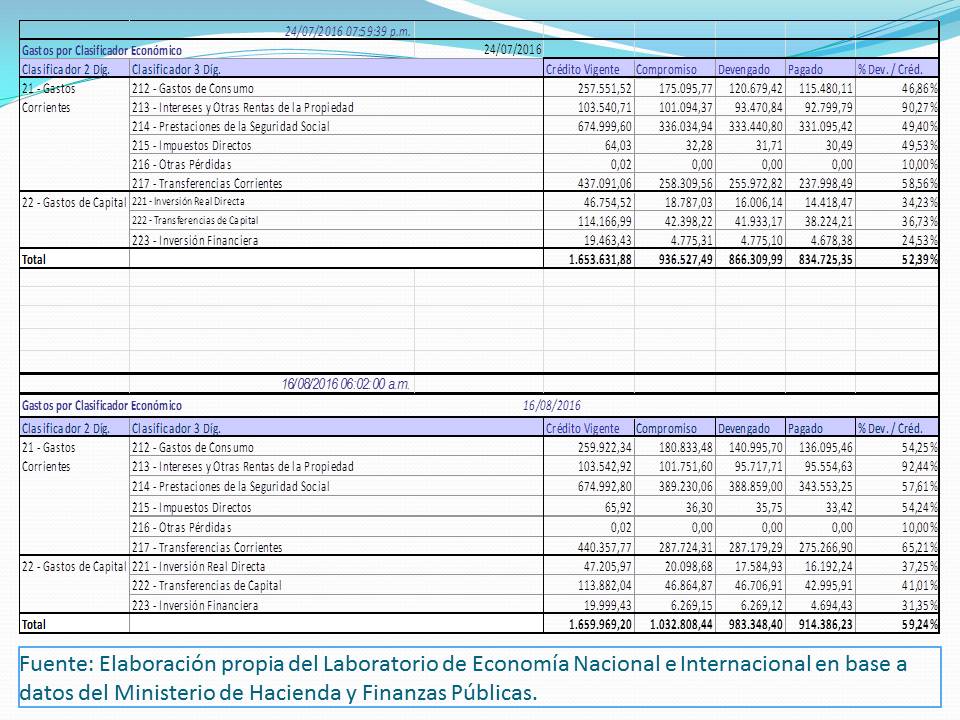The height and width of the screenshot is (720, 960).
Task: Select percentage 31,35%
Action: [919, 605]
